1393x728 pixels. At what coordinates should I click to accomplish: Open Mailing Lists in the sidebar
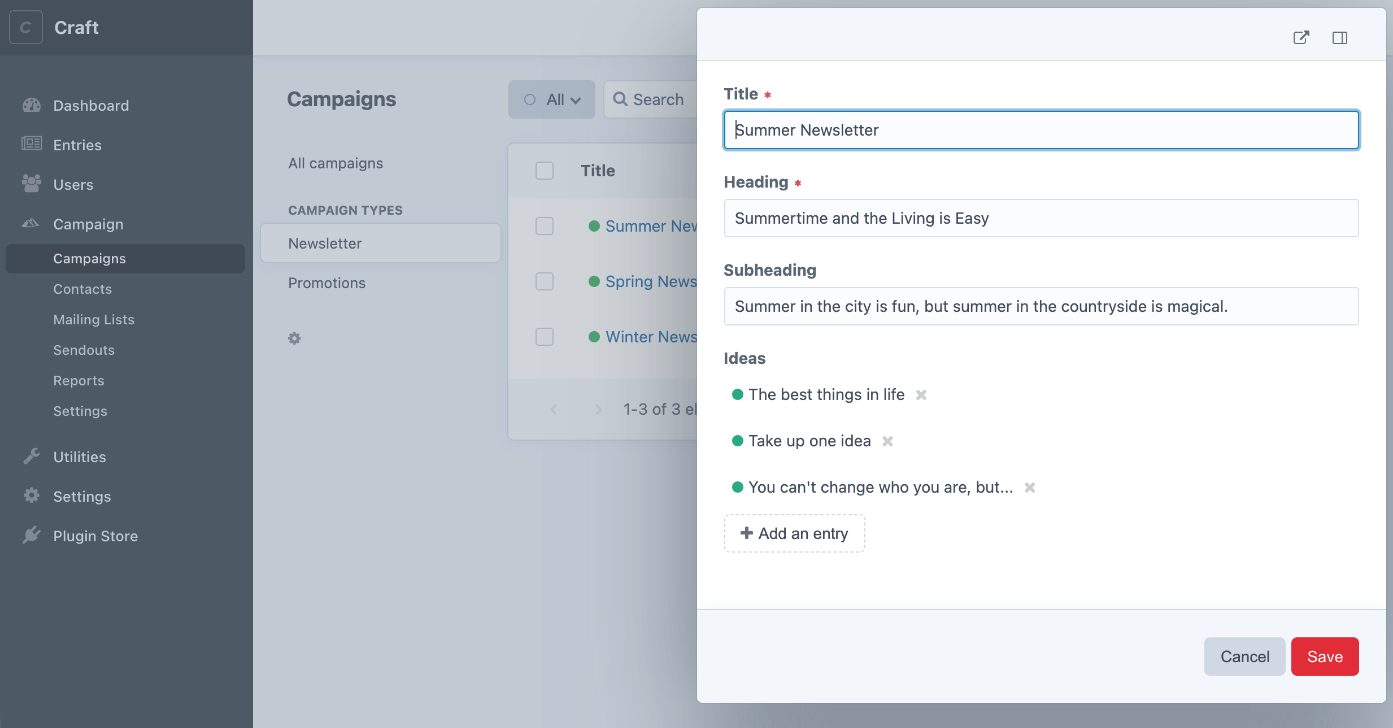tap(94, 320)
